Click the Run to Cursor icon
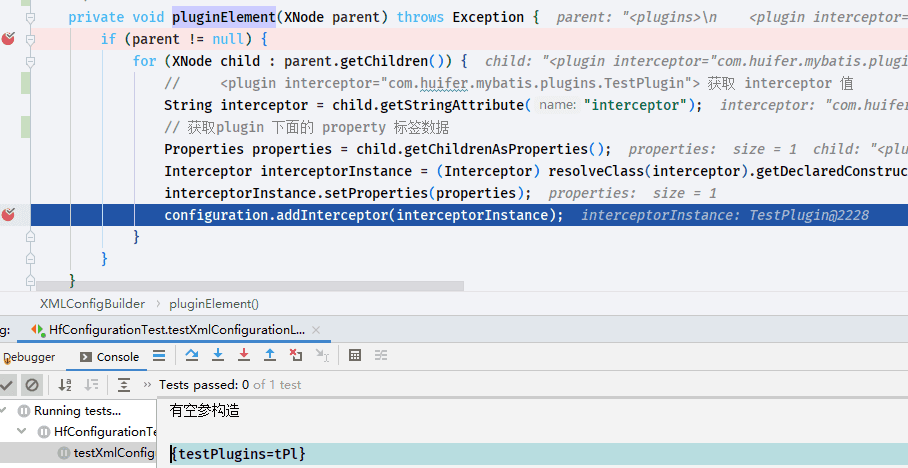The image size is (908, 468). click(x=322, y=355)
